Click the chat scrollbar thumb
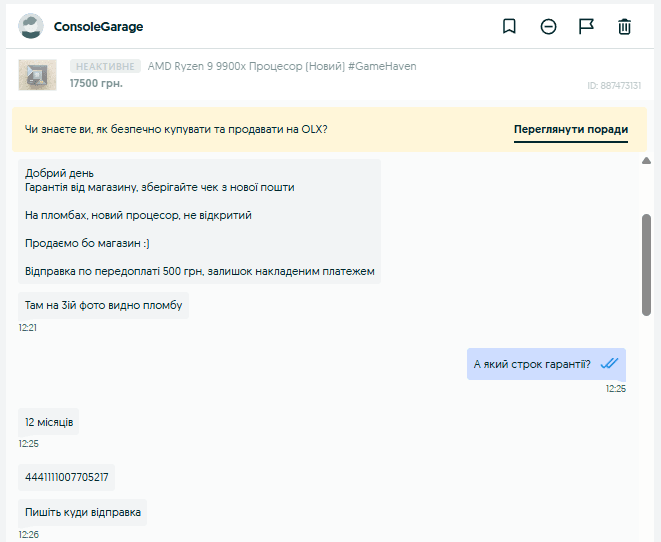The image size is (661, 542). point(646,263)
